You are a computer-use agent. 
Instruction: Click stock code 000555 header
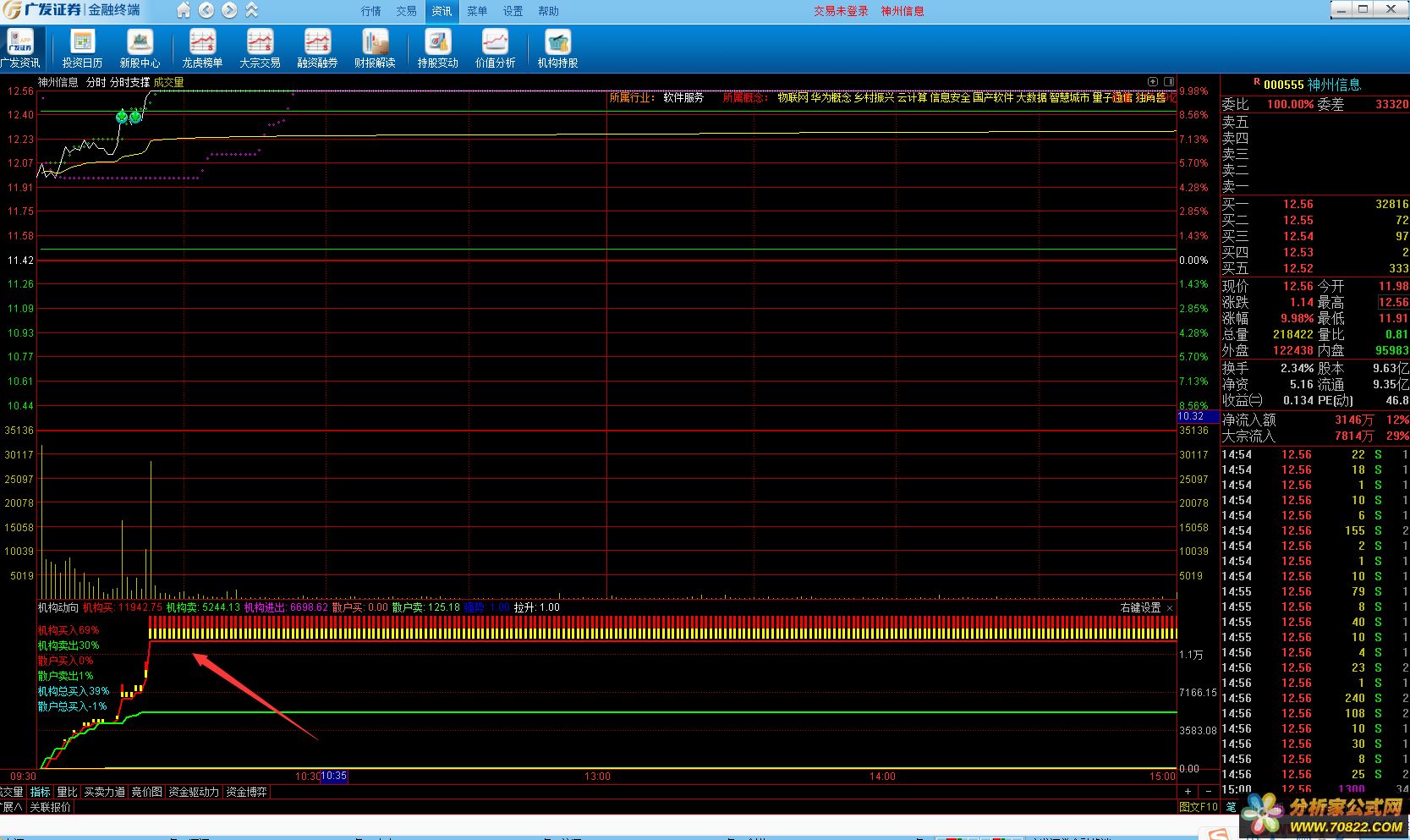click(x=1284, y=85)
